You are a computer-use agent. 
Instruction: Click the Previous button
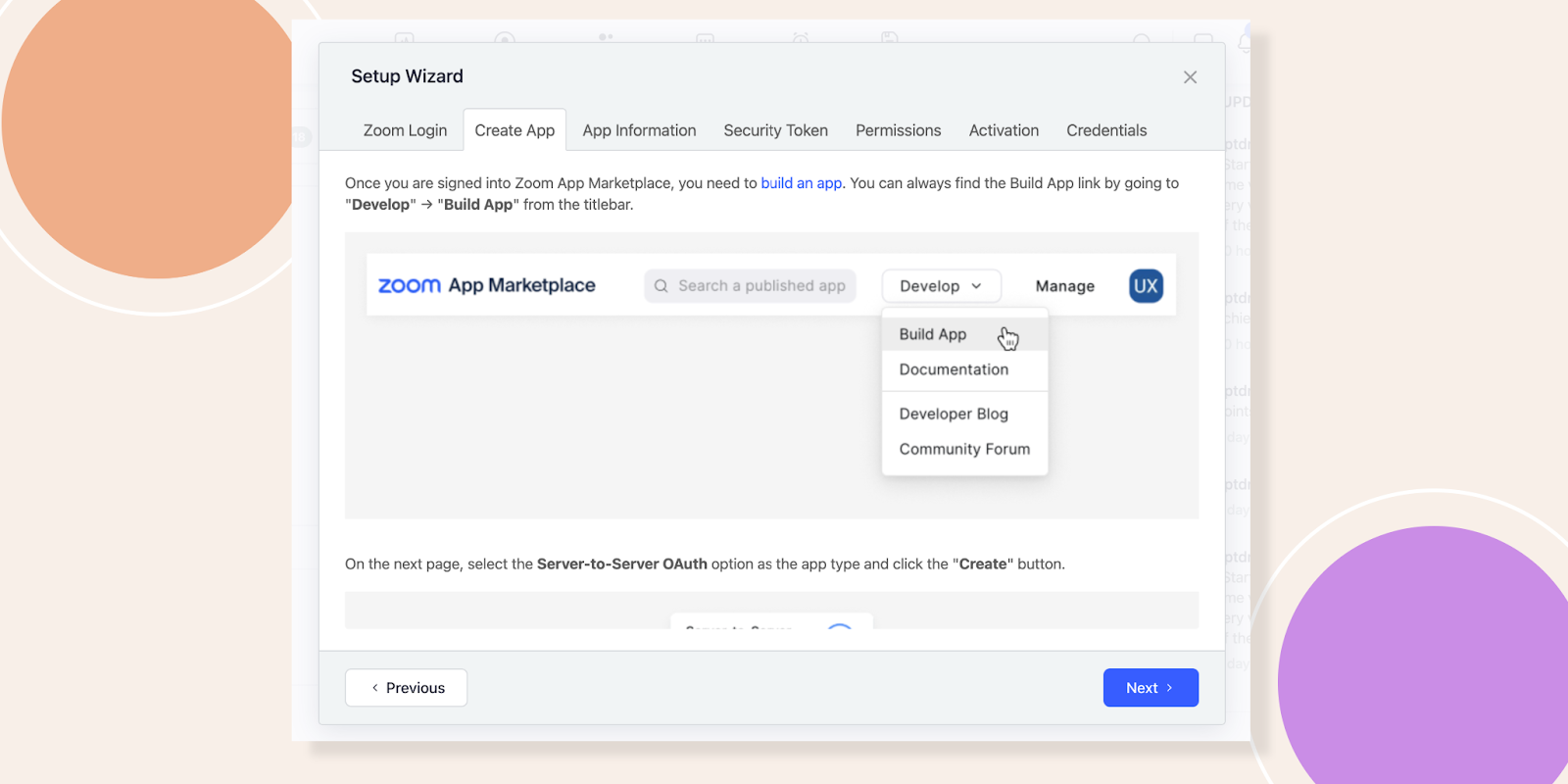[406, 688]
